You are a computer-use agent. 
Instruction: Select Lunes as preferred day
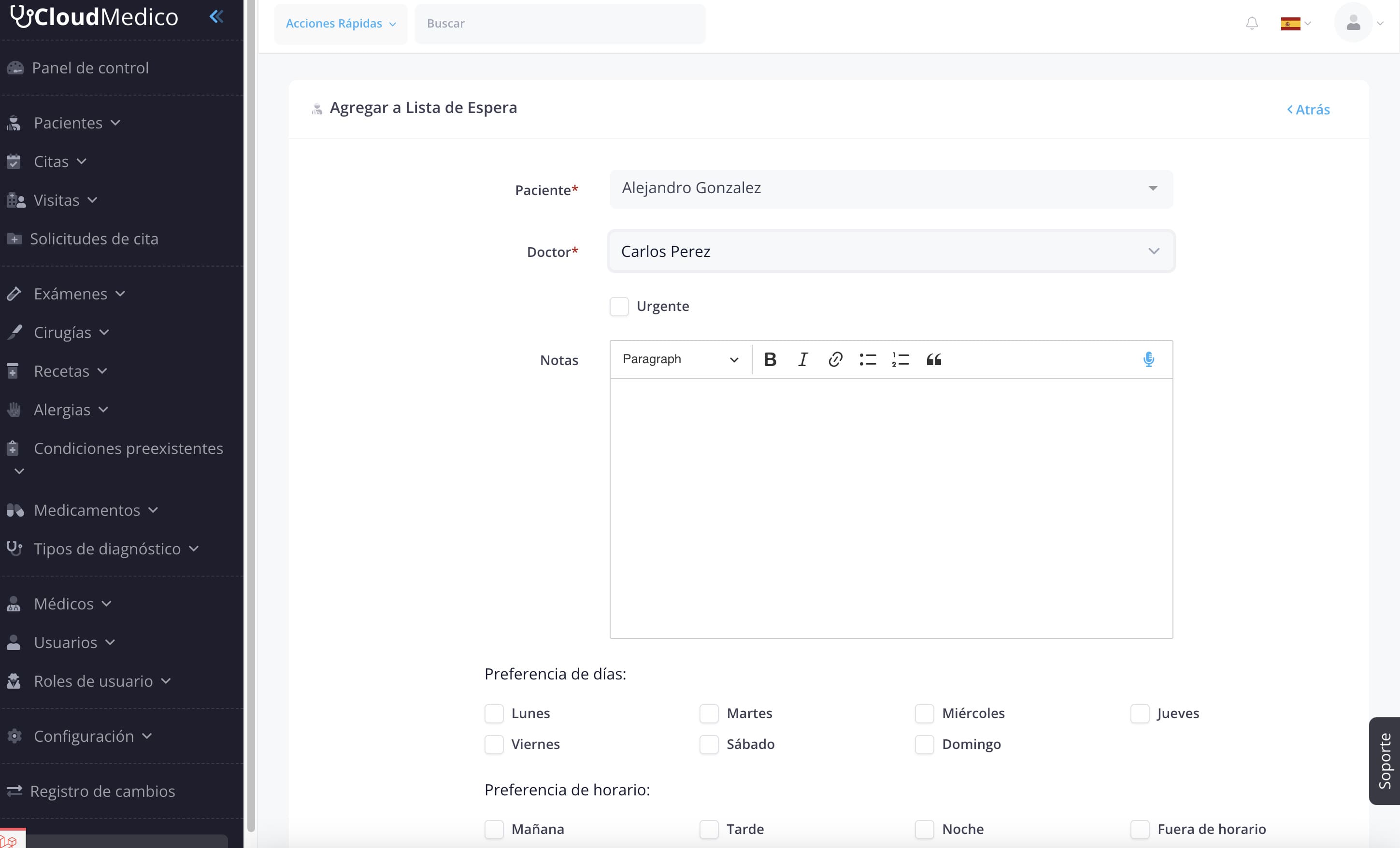[494, 713]
